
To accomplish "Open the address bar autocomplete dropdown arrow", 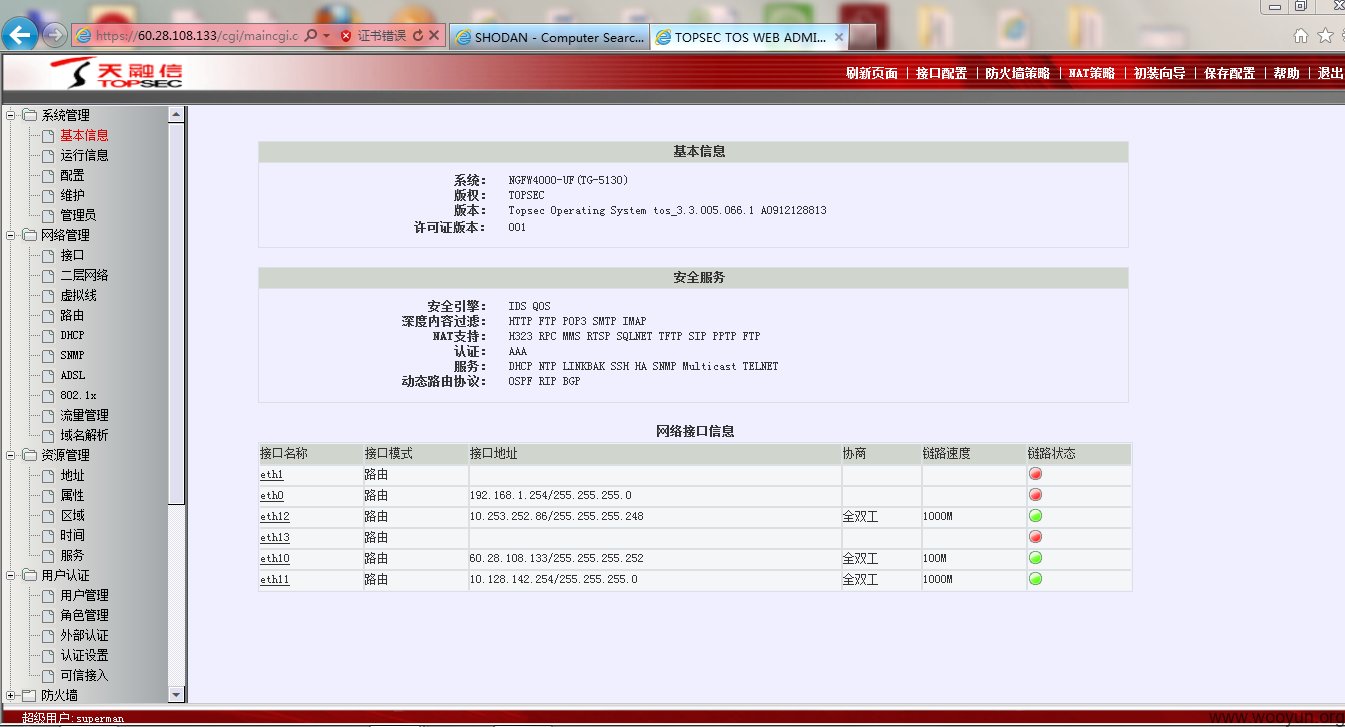I will click(x=326, y=35).
